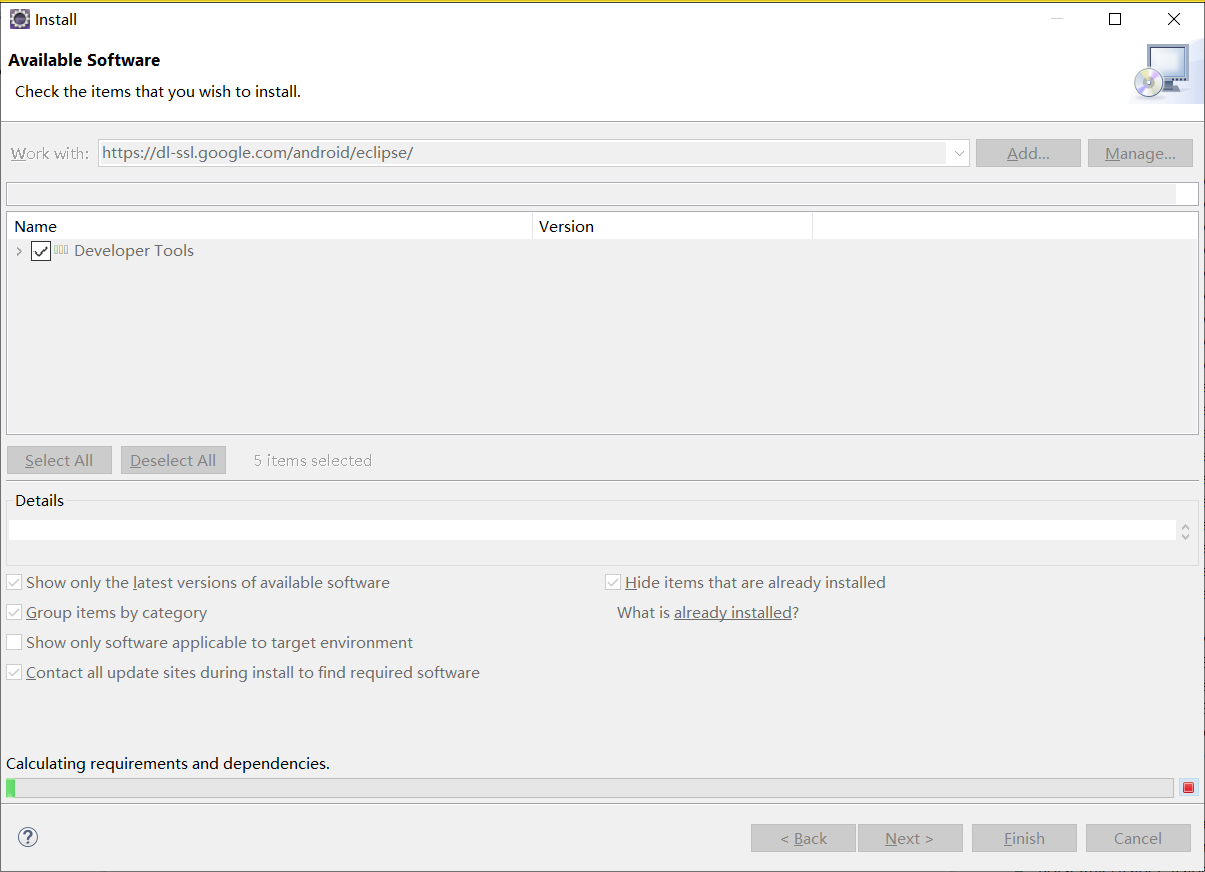This screenshot has width=1205, height=872.
Task: Click the Details text area
Action: (592, 530)
